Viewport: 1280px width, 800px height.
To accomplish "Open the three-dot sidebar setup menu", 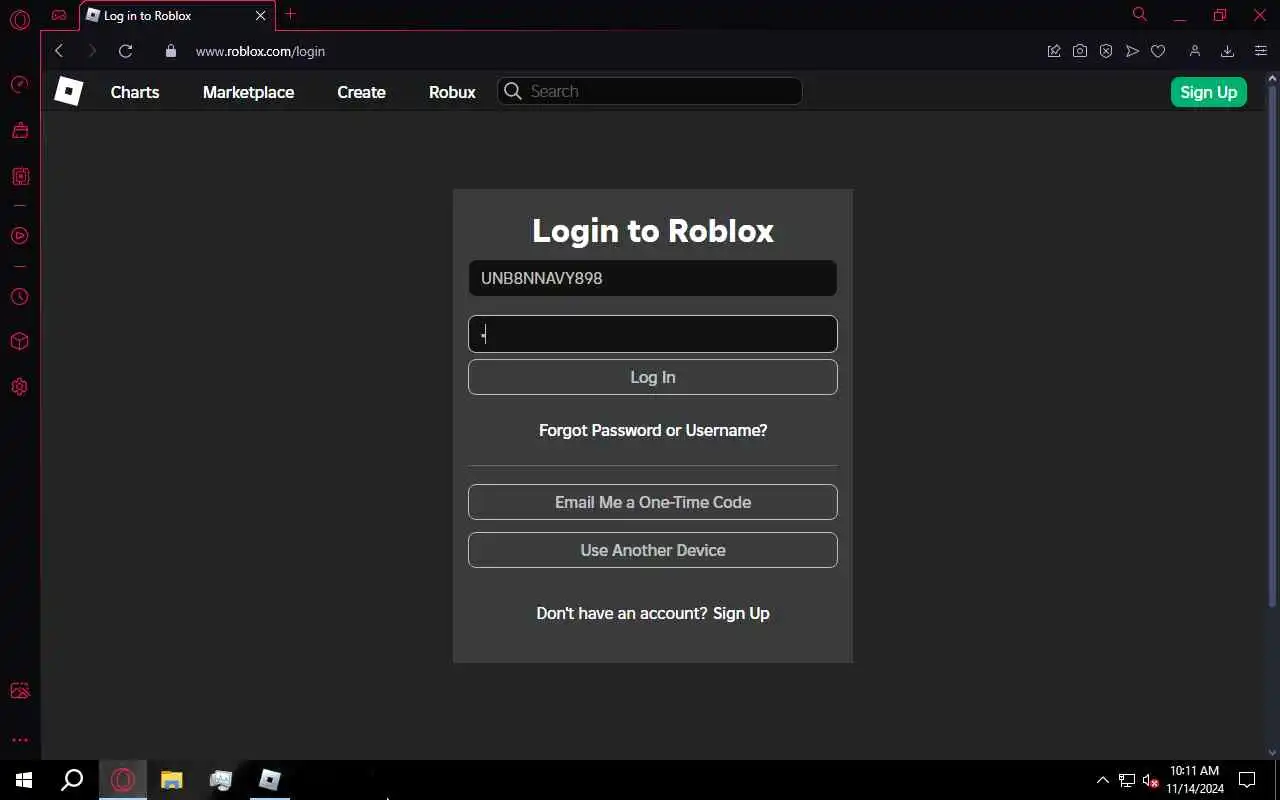I will point(19,740).
